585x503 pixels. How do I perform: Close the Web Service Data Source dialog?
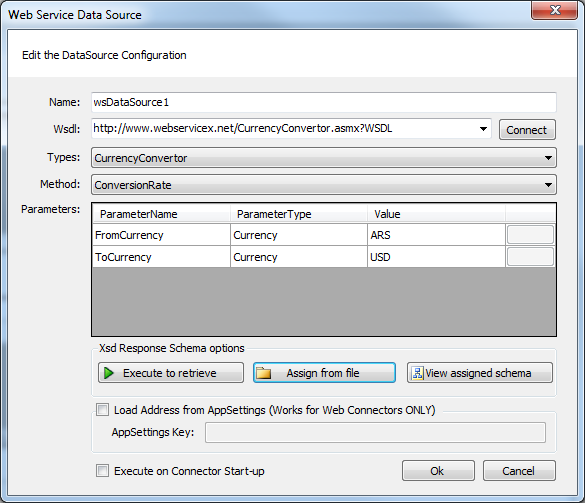554,10
